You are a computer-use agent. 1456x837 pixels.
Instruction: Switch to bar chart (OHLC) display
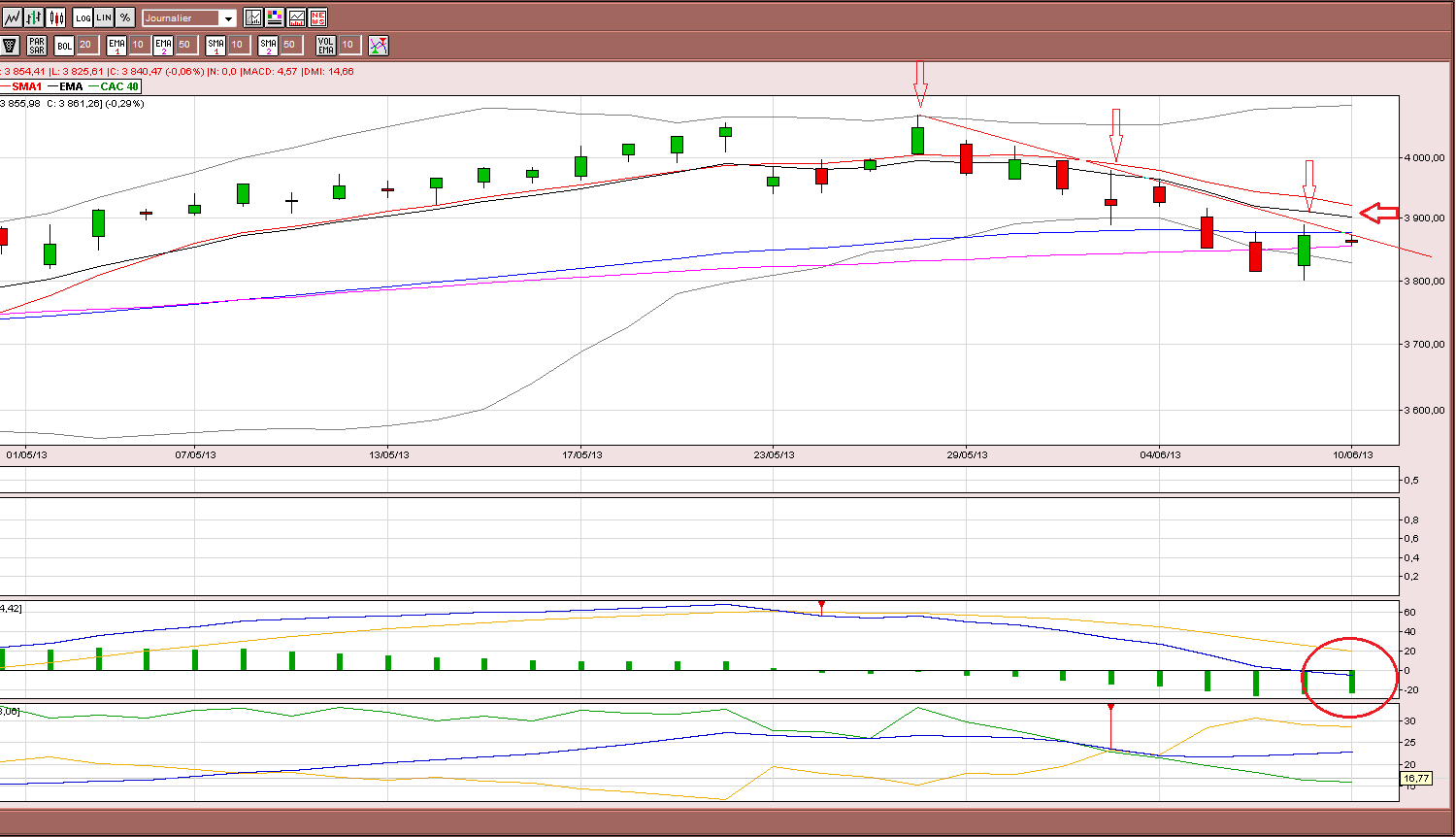pos(34,17)
